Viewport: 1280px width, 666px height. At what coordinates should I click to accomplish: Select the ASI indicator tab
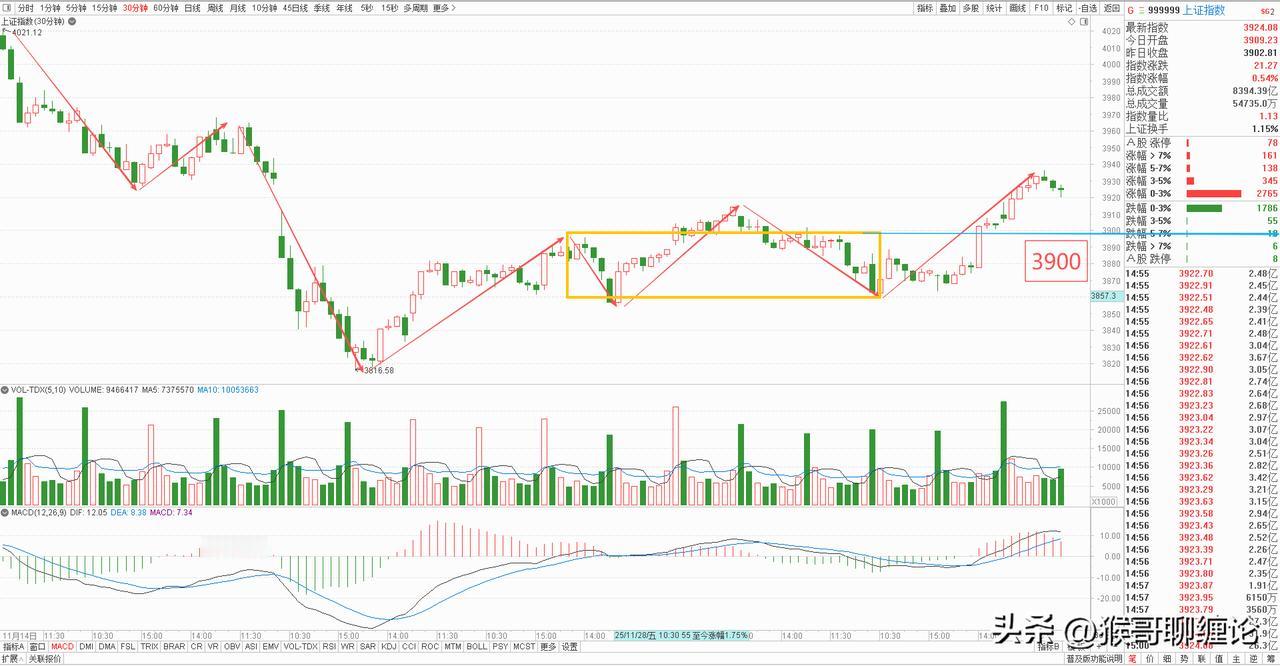pyautogui.click(x=252, y=646)
